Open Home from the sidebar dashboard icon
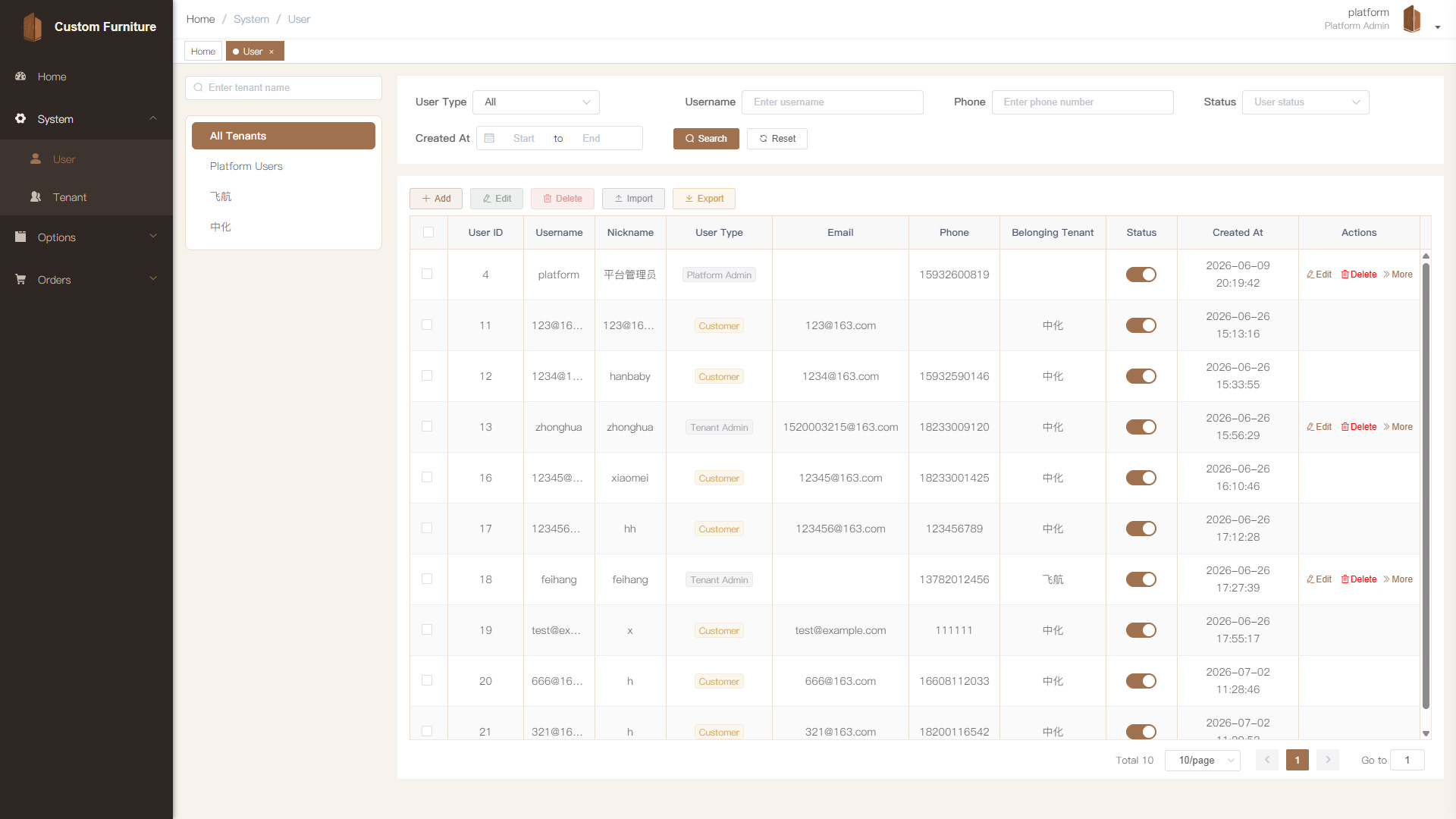The height and width of the screenshot is (819, 1456). click(x=20, y=77)
